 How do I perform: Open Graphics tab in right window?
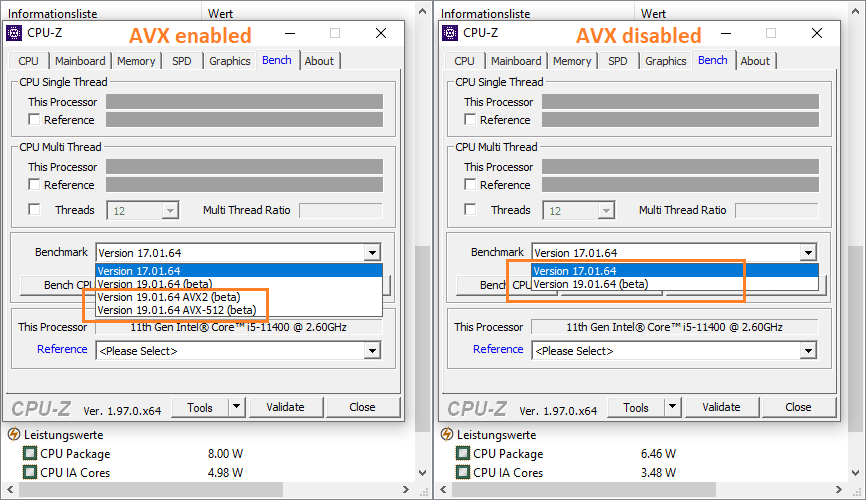click(666, 61)
